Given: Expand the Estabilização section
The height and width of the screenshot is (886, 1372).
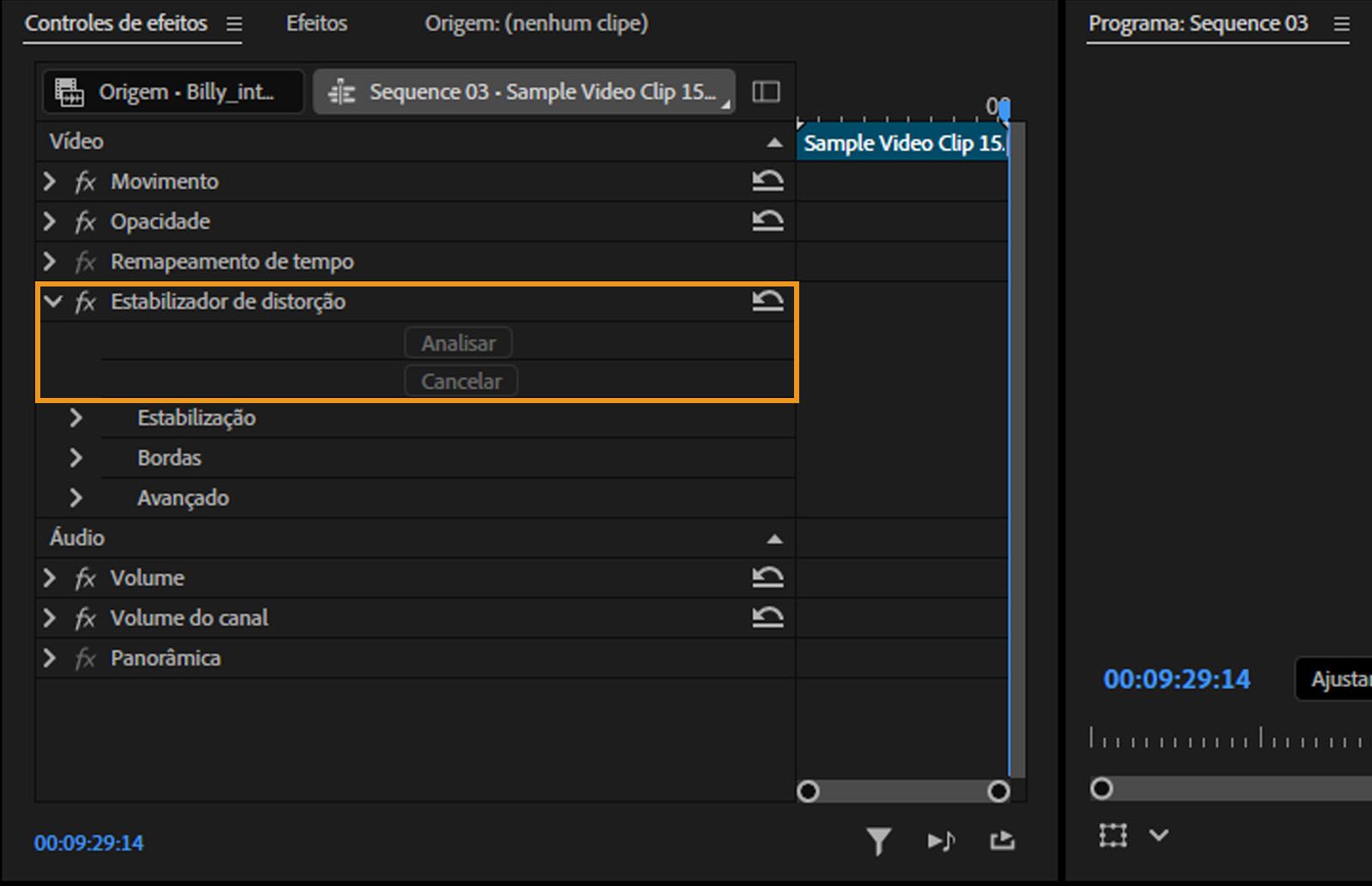Looking at the screenshot, I should click(x=76, y=418).
